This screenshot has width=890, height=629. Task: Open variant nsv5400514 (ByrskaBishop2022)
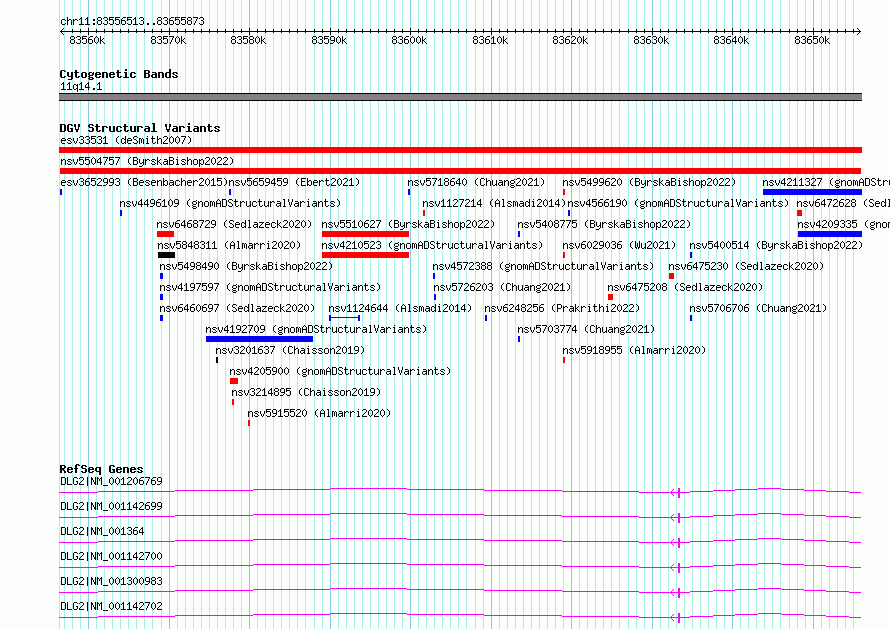[776, 245]
